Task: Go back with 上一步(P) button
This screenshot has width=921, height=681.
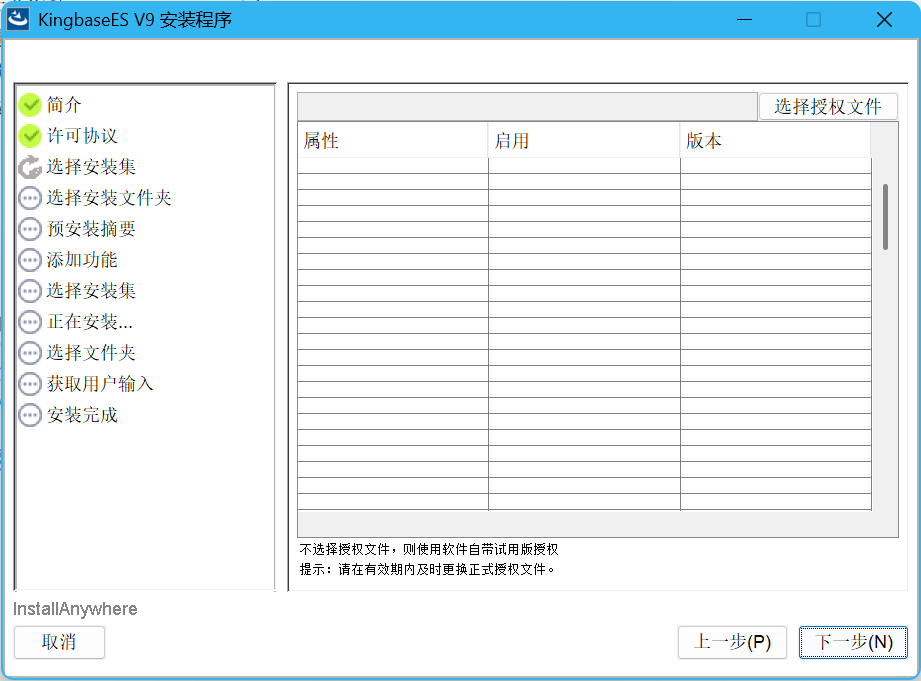Action: point(732,642)
